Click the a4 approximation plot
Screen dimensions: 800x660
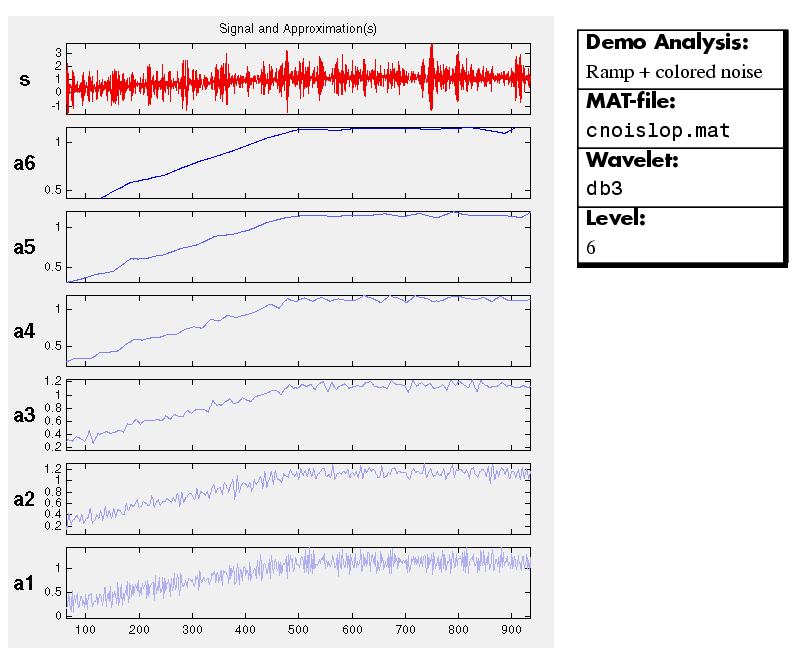point(298,331)
